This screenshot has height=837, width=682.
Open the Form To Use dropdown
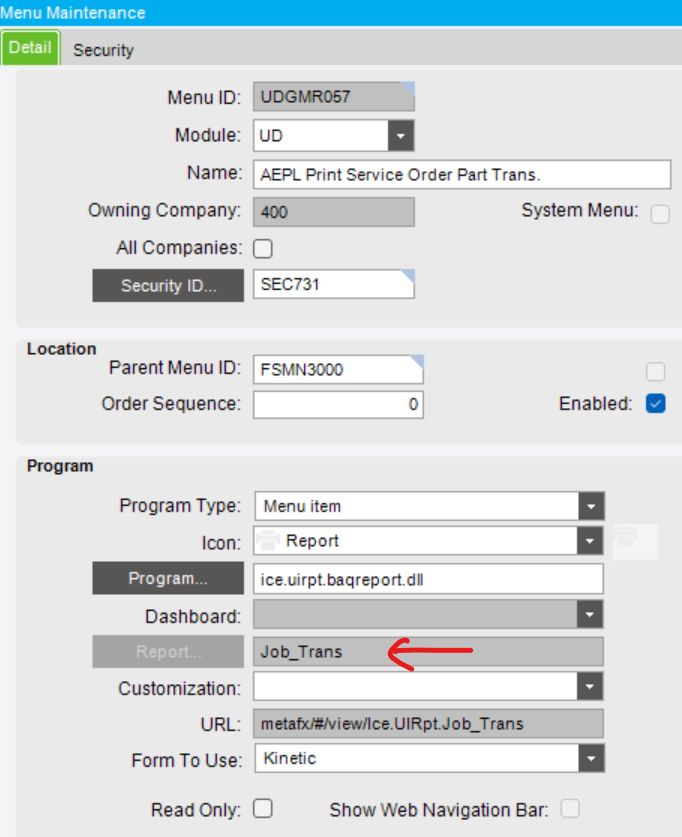click(592, 759)
